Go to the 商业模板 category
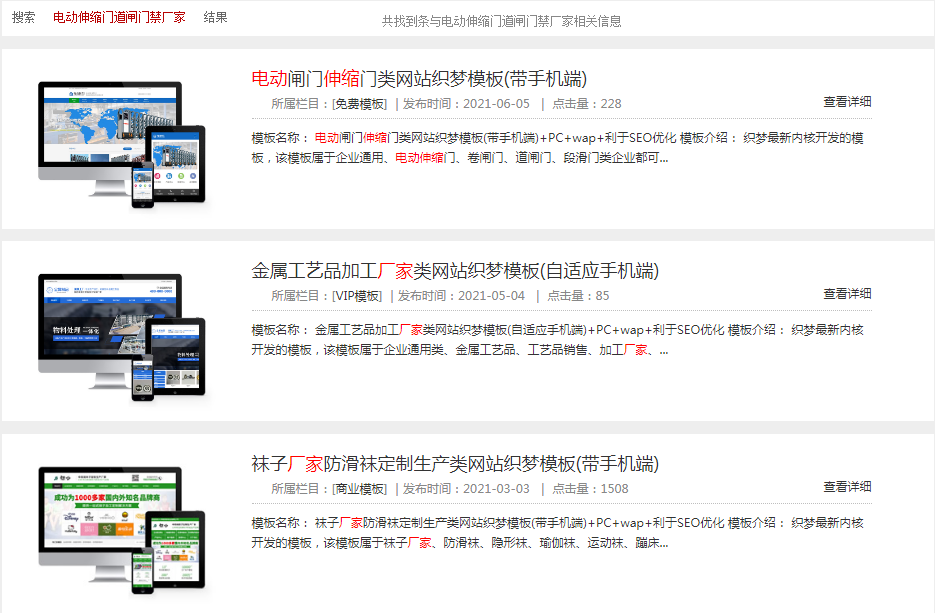 point(360,489)
